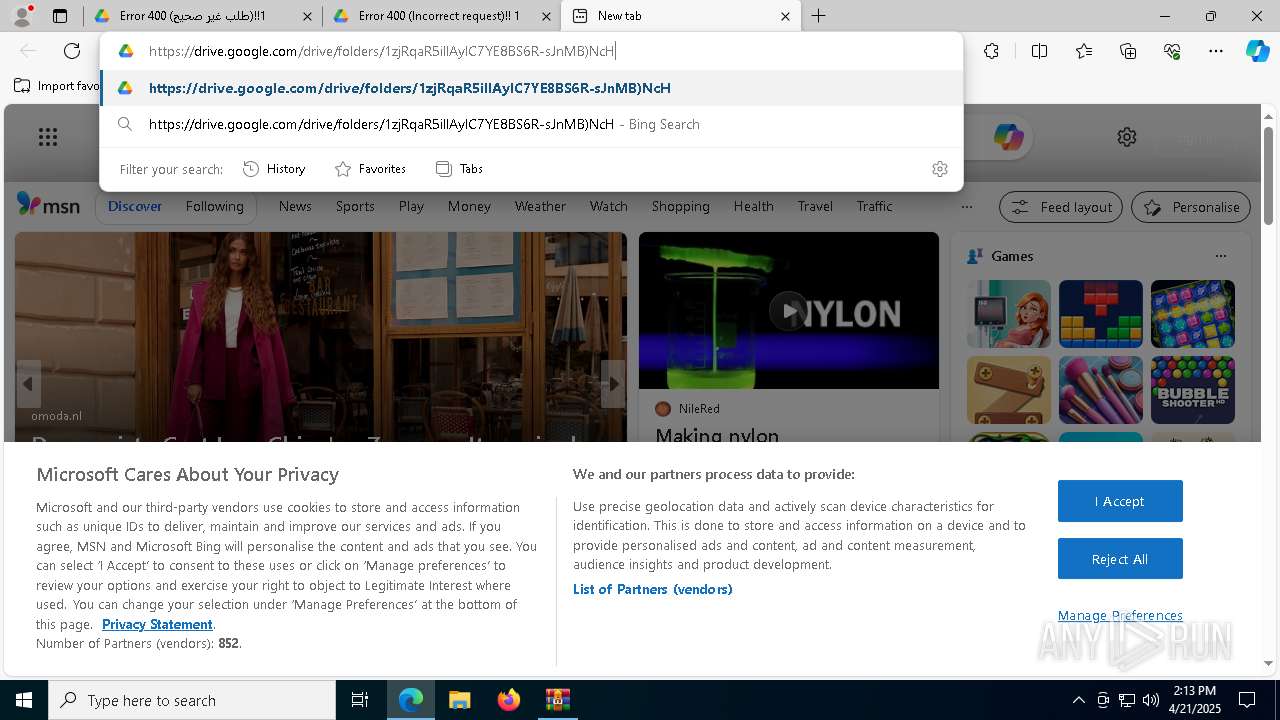This screenshot has width=1280, height=720.
Task: Open the Tab actions menu icon
Action: coord(60,16)
